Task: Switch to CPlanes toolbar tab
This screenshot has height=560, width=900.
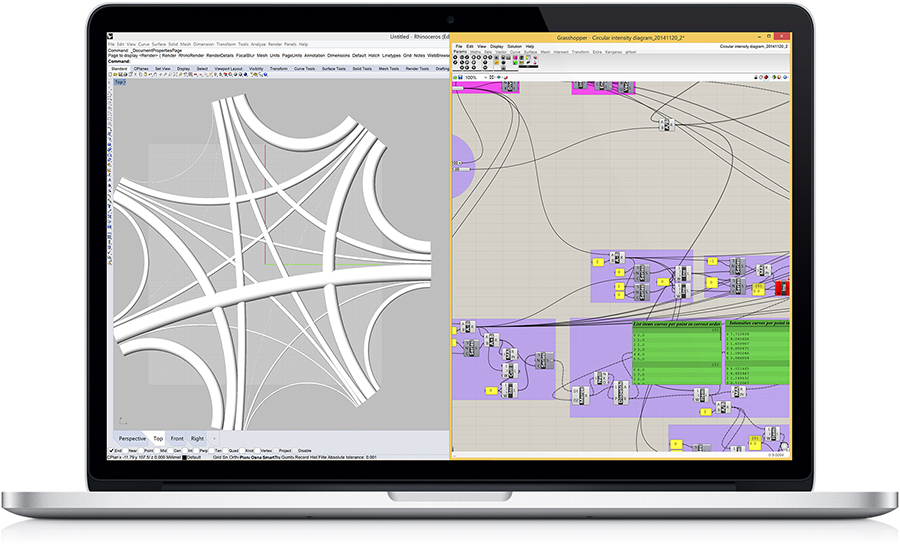Action: (141, 69)
